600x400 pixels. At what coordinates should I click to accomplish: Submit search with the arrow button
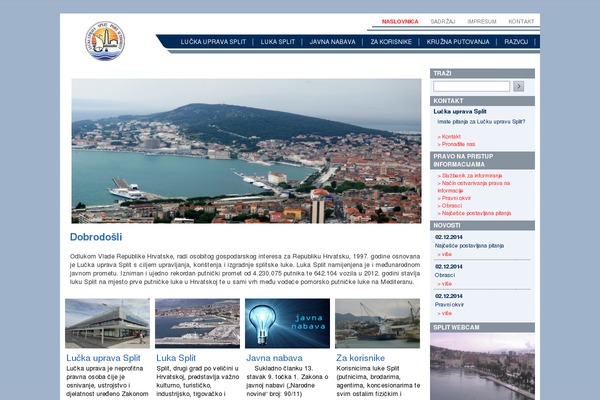518,86
